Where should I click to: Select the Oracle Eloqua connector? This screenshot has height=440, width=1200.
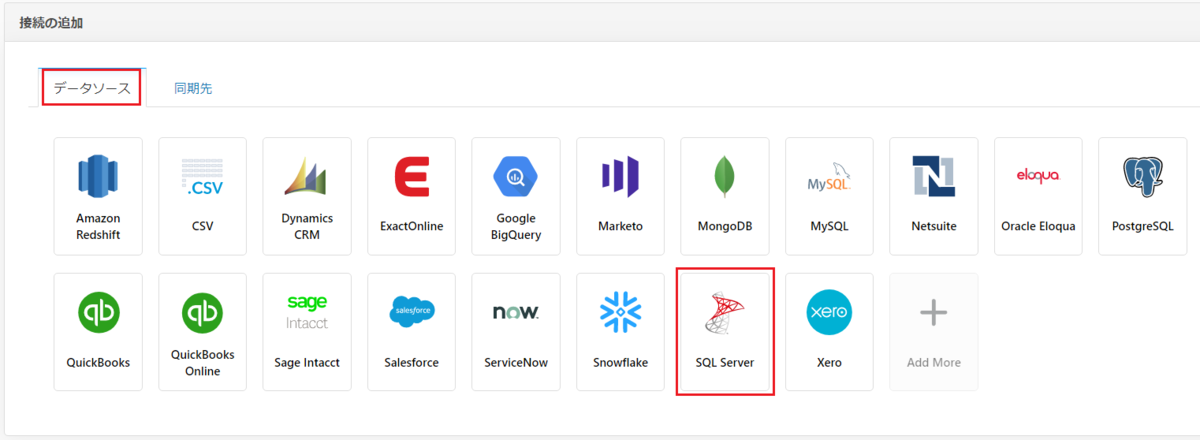tap(1038, 196)
